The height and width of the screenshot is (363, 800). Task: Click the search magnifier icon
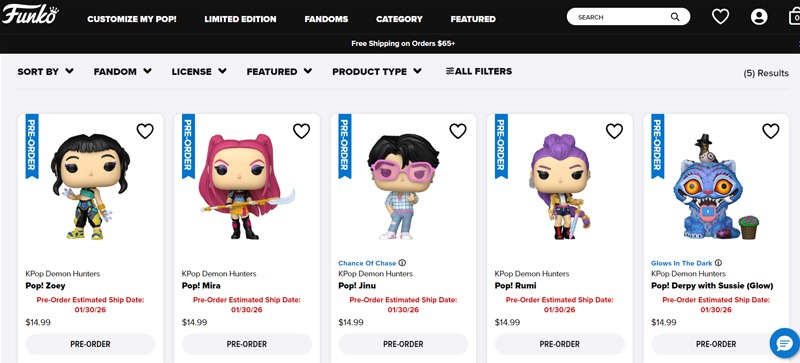coord(674,17)
